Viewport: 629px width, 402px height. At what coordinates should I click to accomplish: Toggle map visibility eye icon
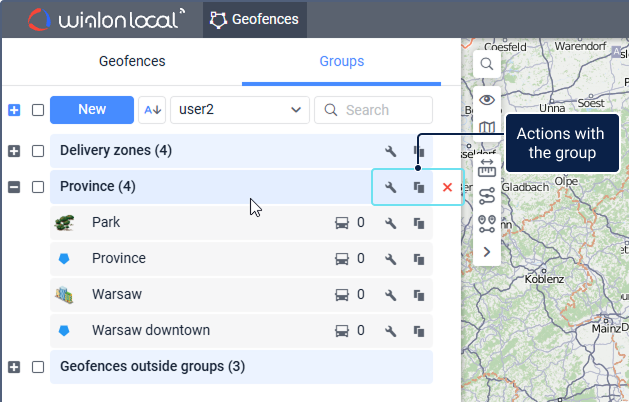[486, 99]
